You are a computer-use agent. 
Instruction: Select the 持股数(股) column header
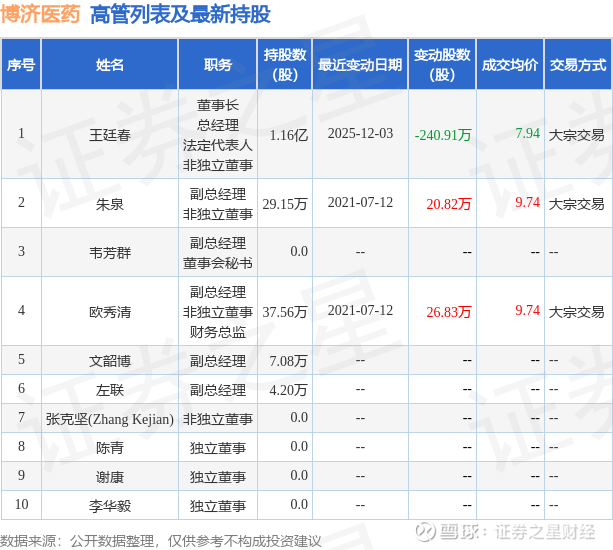tap(285, 64)
